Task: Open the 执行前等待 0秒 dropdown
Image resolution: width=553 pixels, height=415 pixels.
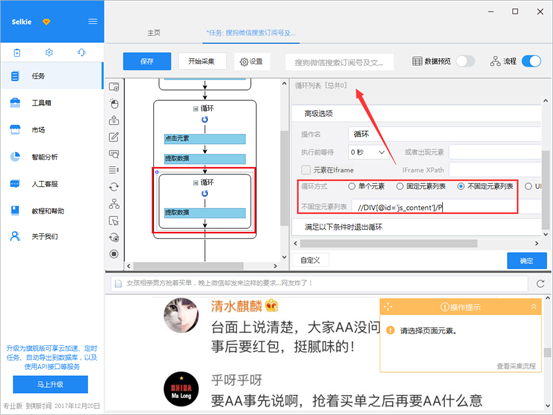Action: 368,152
